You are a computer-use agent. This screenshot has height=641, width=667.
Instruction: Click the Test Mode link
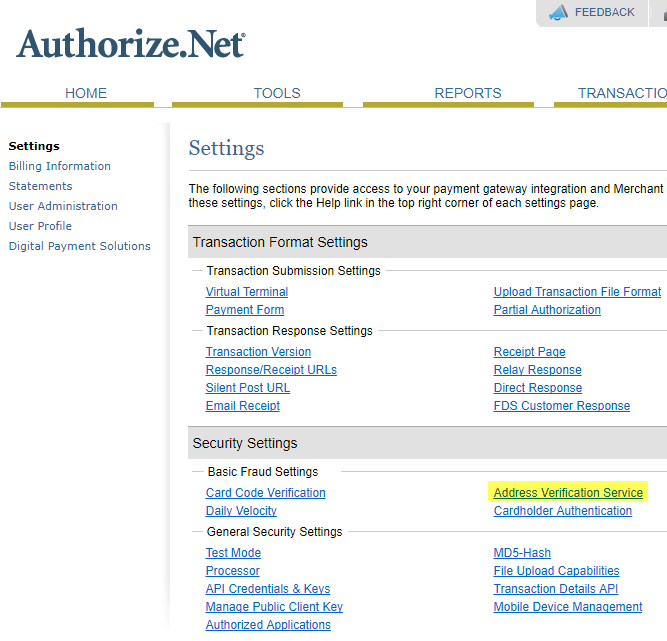click(x=233, y=553)
